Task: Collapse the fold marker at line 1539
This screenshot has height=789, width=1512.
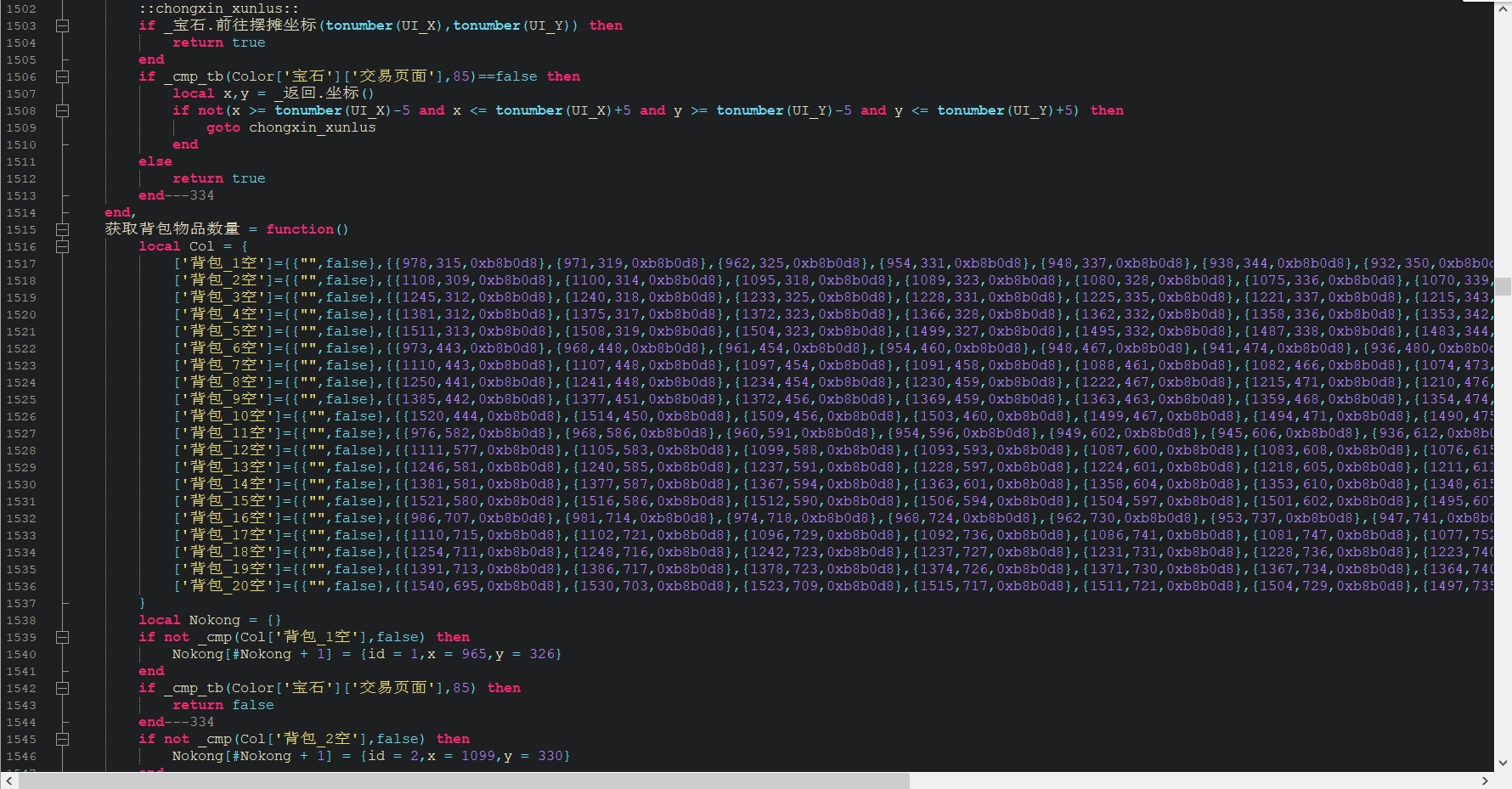Action: point(62,637)
